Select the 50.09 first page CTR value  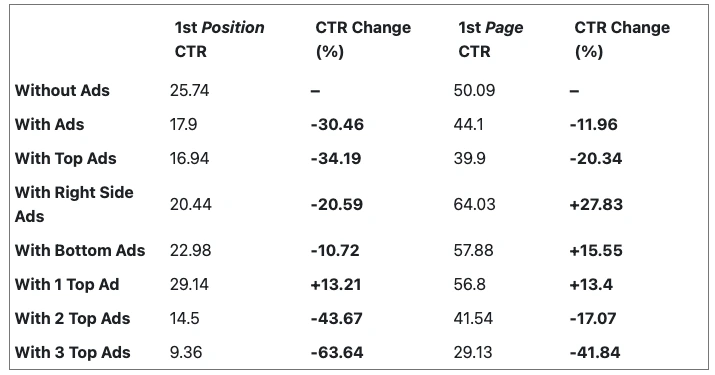coord(474,90)
